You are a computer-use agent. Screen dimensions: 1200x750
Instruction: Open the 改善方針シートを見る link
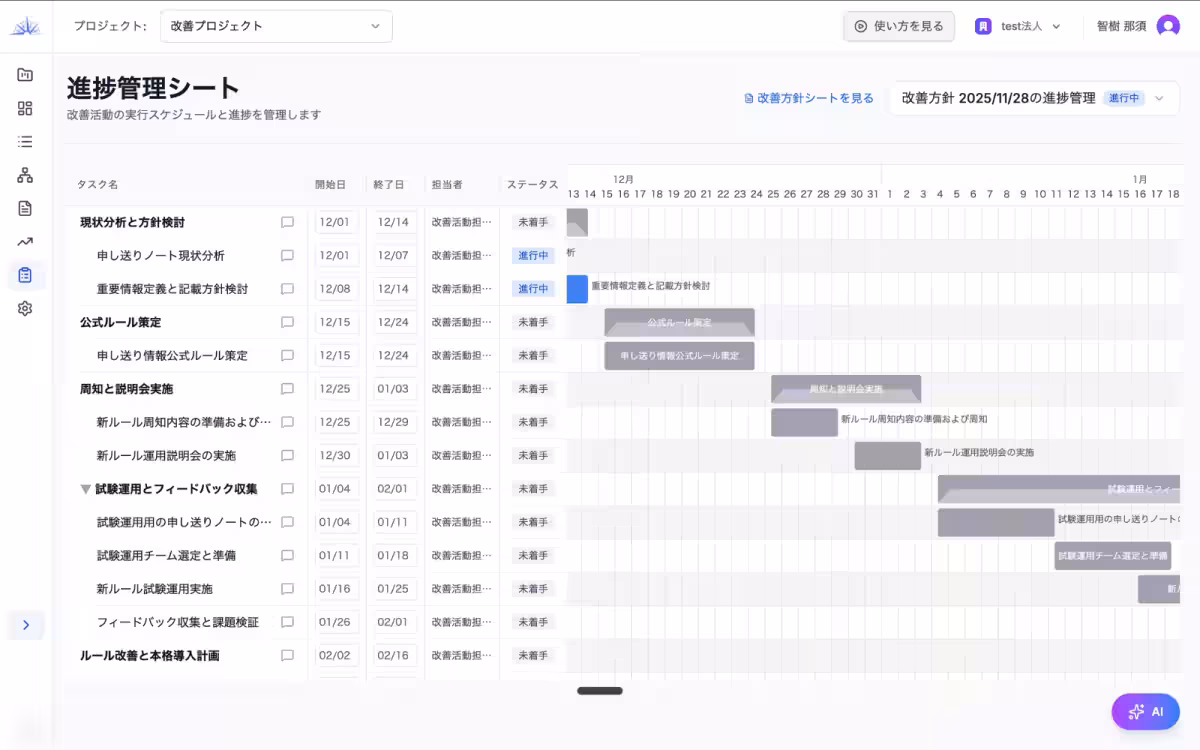coord(810,98)
